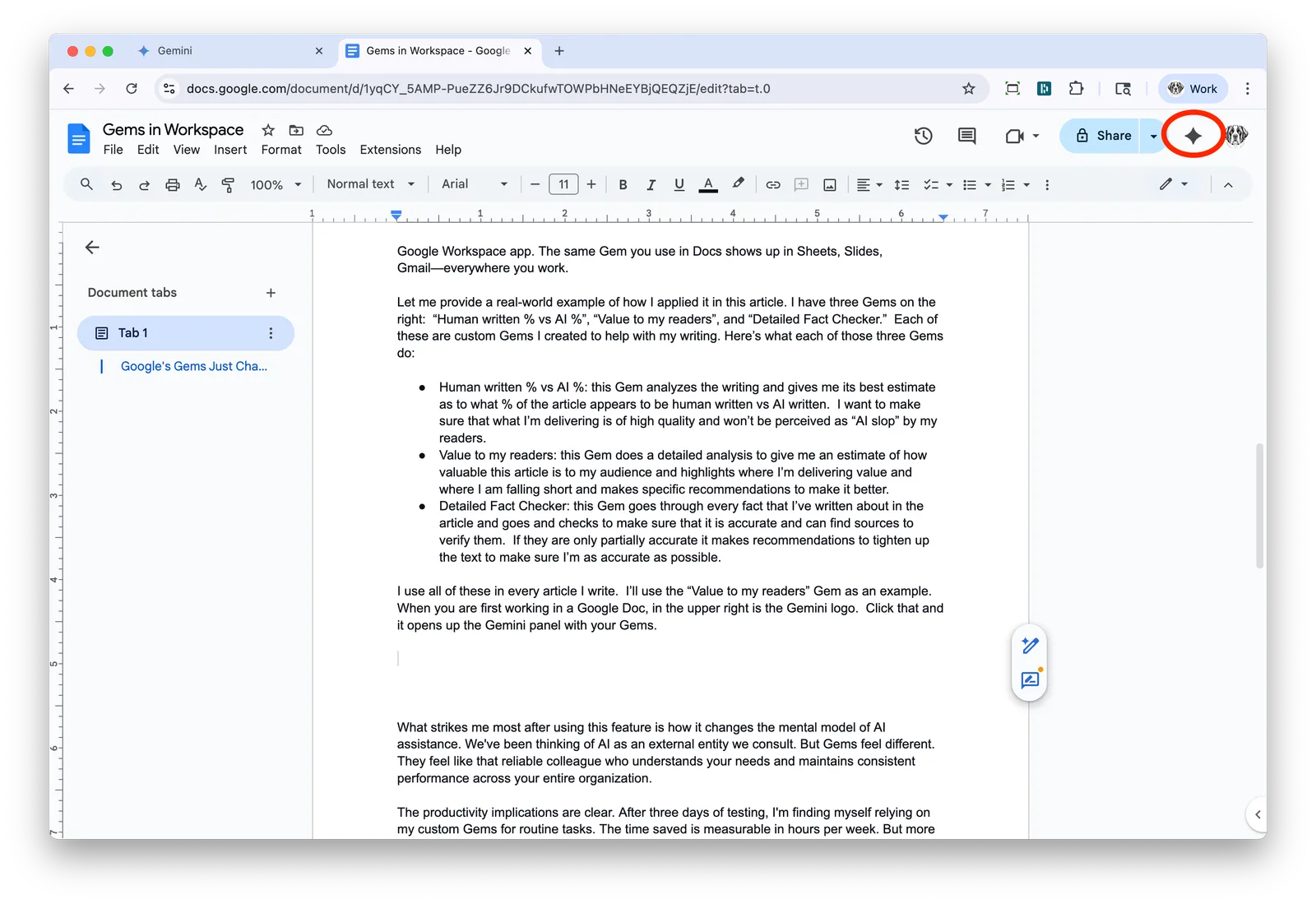Open Normal text style dropdown
This screenshot has width=1316, height=904.
pyautogui.click(x=370, y=184)
